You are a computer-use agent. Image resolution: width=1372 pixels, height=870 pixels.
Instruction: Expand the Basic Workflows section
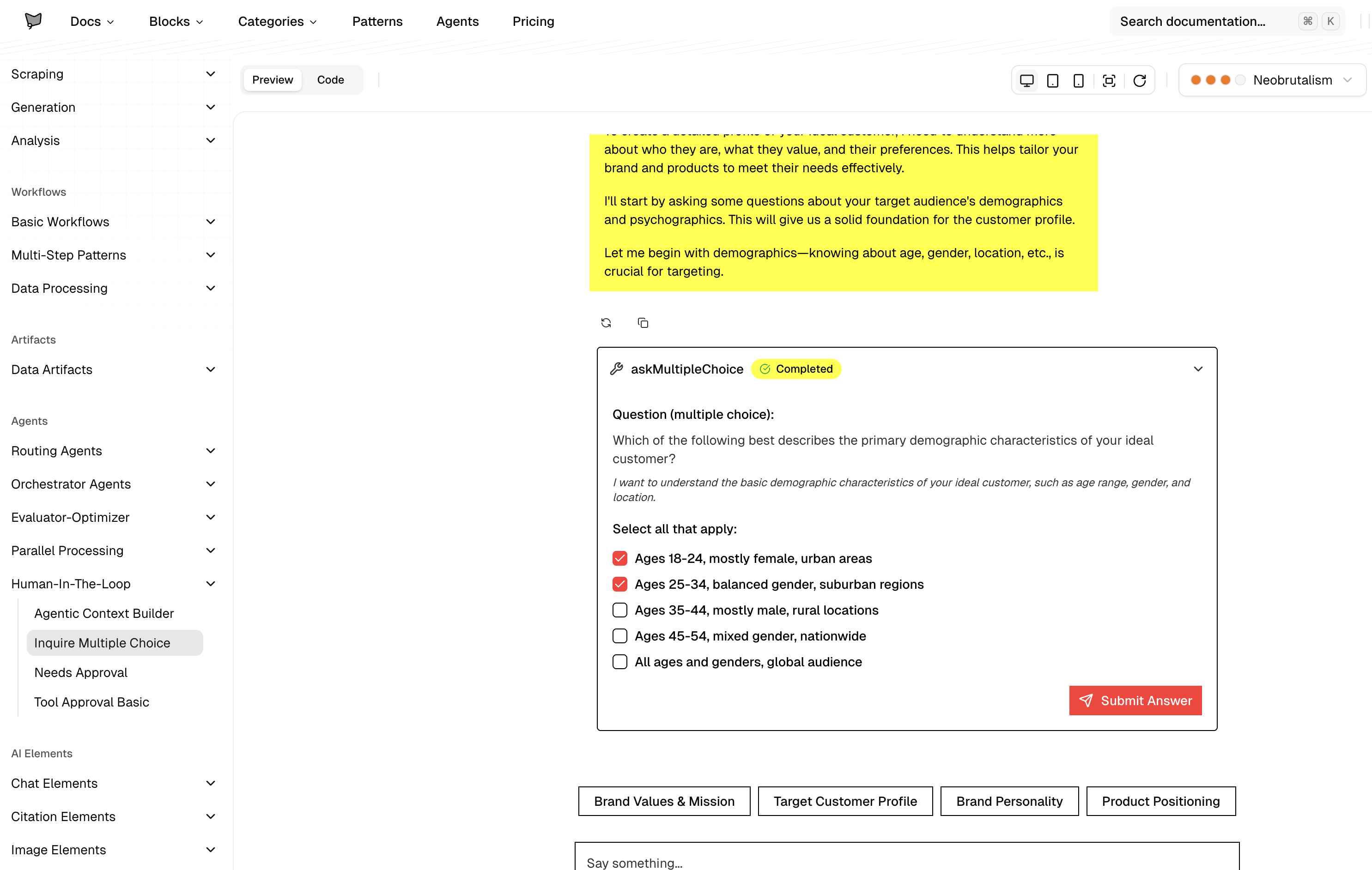113,222
